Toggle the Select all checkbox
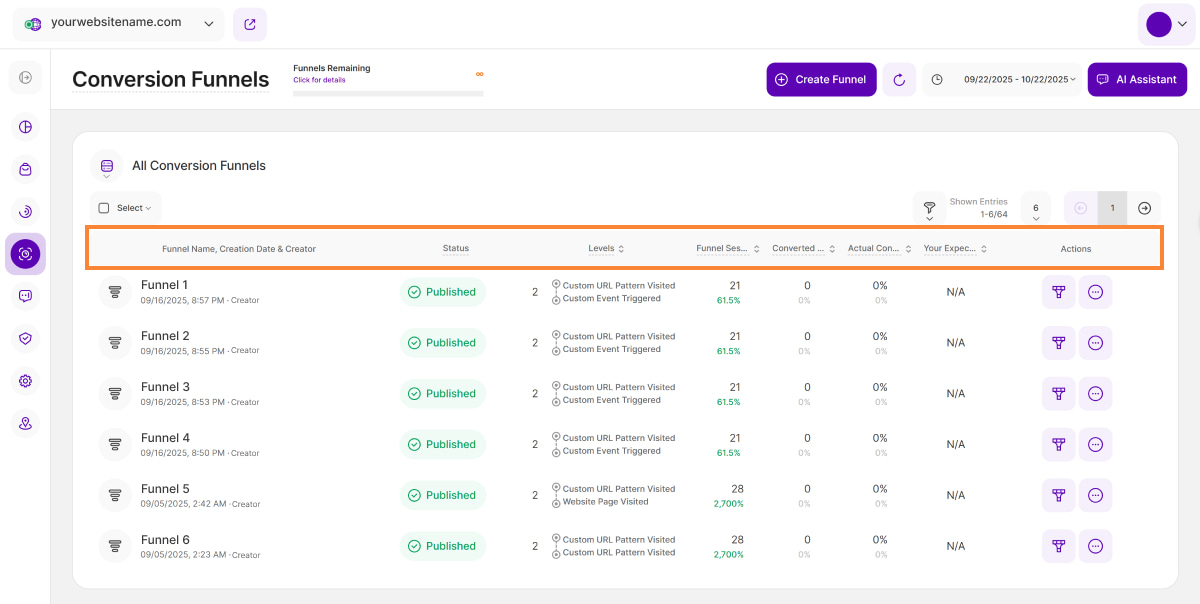Viewport: 1200px width, 604px height. [104, 208]
